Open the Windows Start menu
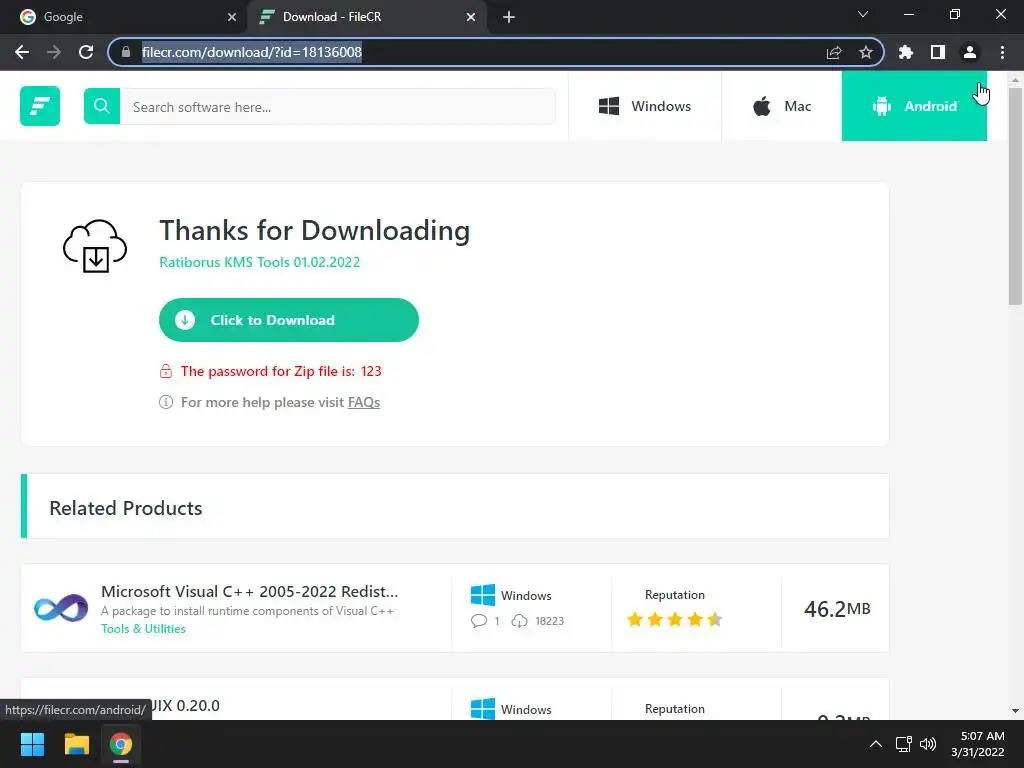 32,744
